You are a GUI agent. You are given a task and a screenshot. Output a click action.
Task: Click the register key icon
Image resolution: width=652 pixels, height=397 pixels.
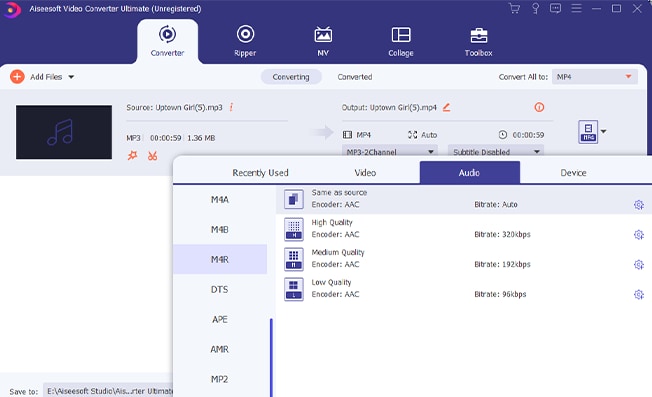536,8
